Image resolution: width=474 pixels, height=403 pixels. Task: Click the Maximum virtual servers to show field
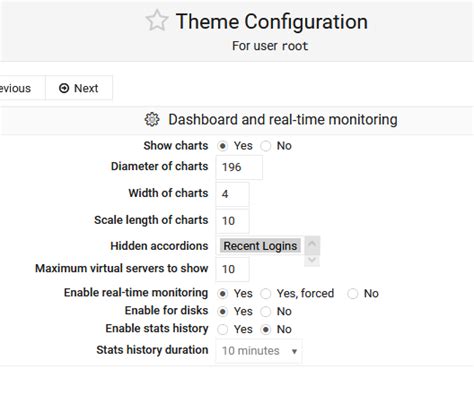coord(232,269)
